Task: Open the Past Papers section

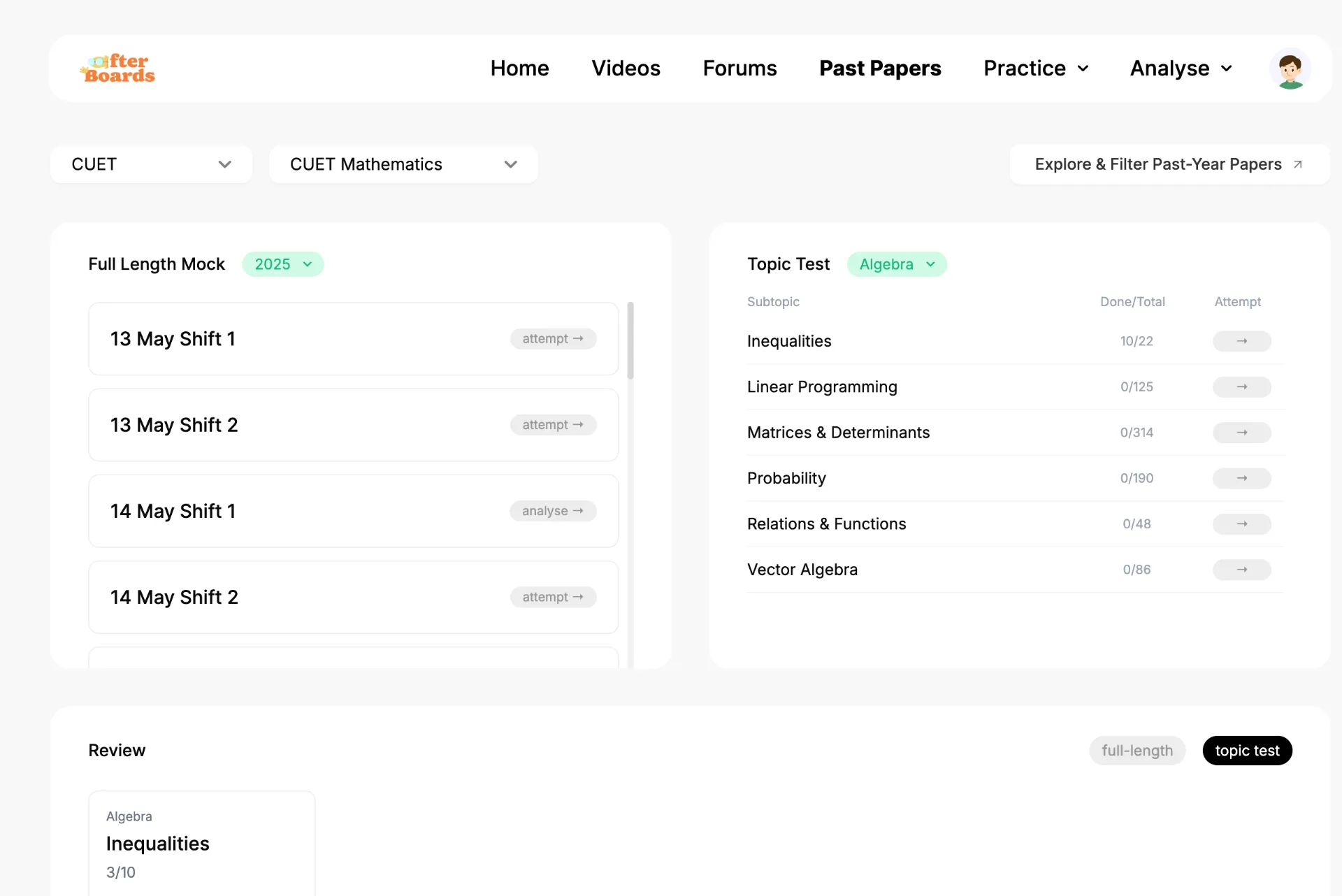Action: point(880,68)
